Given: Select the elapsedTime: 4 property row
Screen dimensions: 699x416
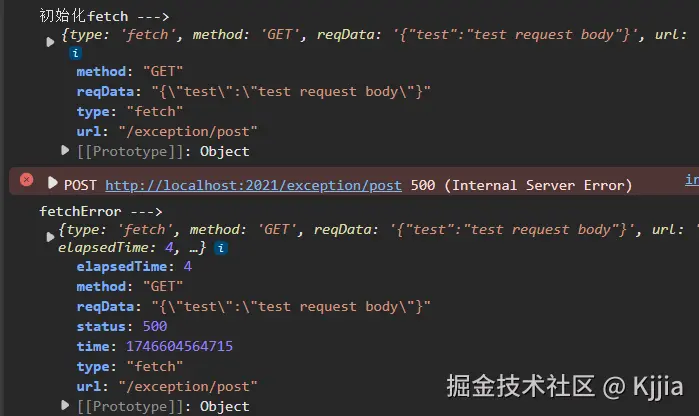Looking at the screenshot, I should click(x=133, y=267).
